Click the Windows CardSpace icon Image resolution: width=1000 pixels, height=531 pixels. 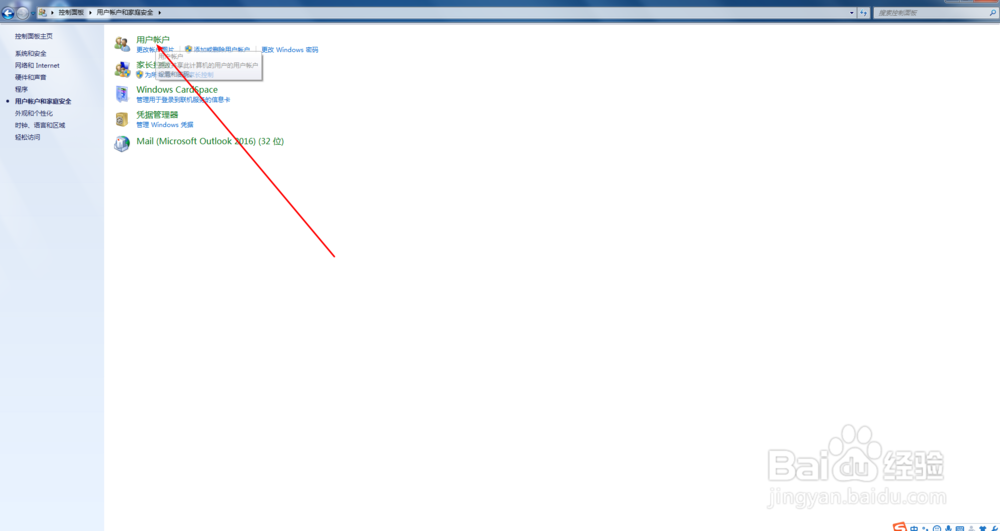click(122, 94)
